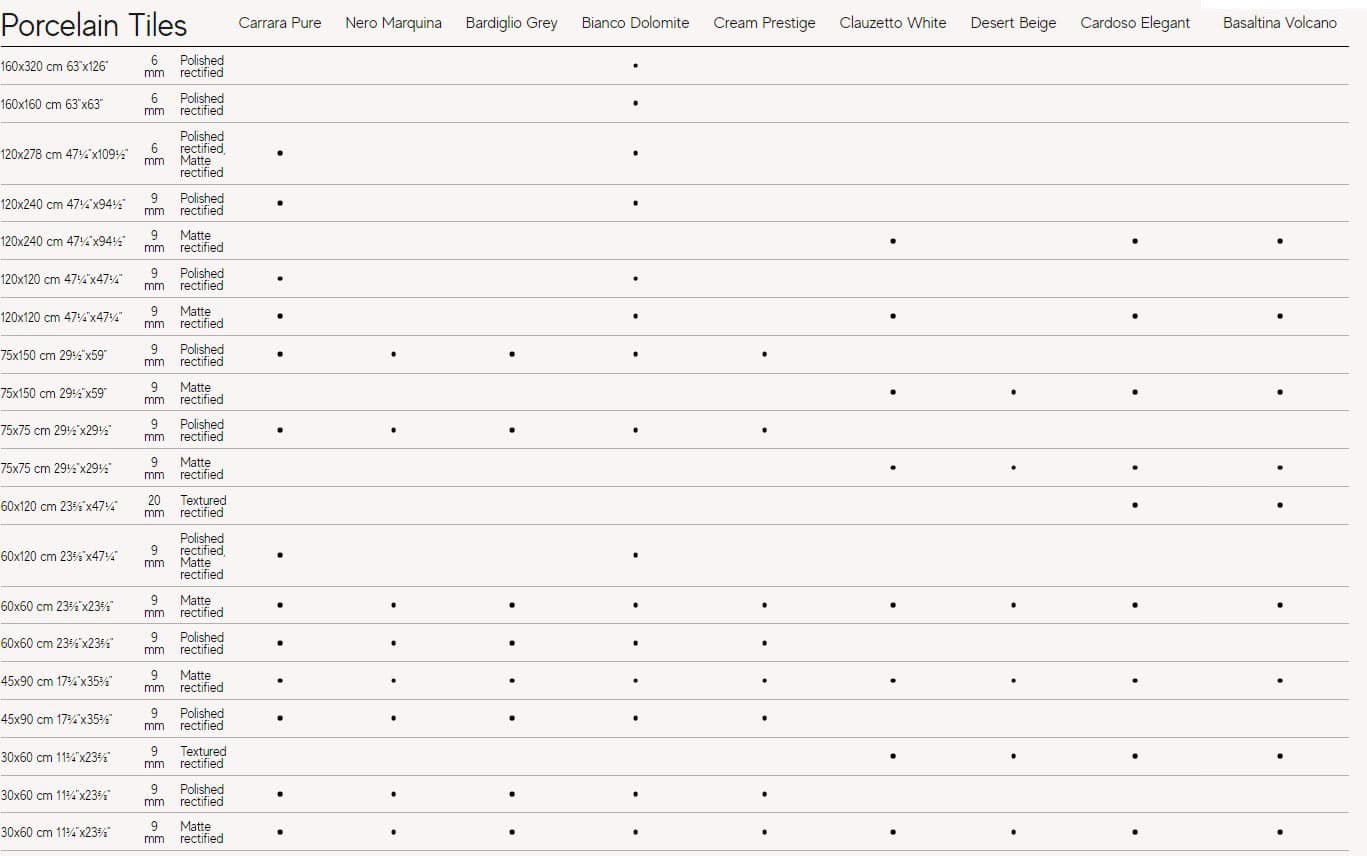Select 'Textured rectified' in the 60x120 cm row
The height and width of the screenshot is (856, 1367).
pyautogui.click(x=203, y=506)
